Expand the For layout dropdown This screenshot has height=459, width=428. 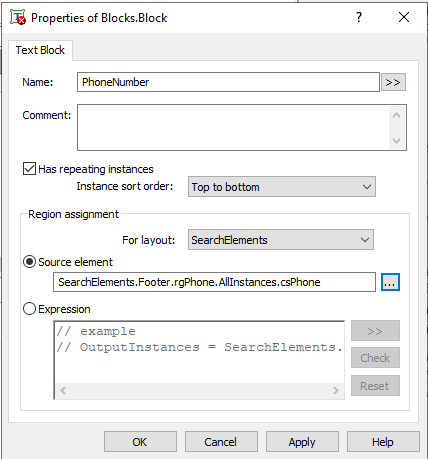click(x=281, y=240)
